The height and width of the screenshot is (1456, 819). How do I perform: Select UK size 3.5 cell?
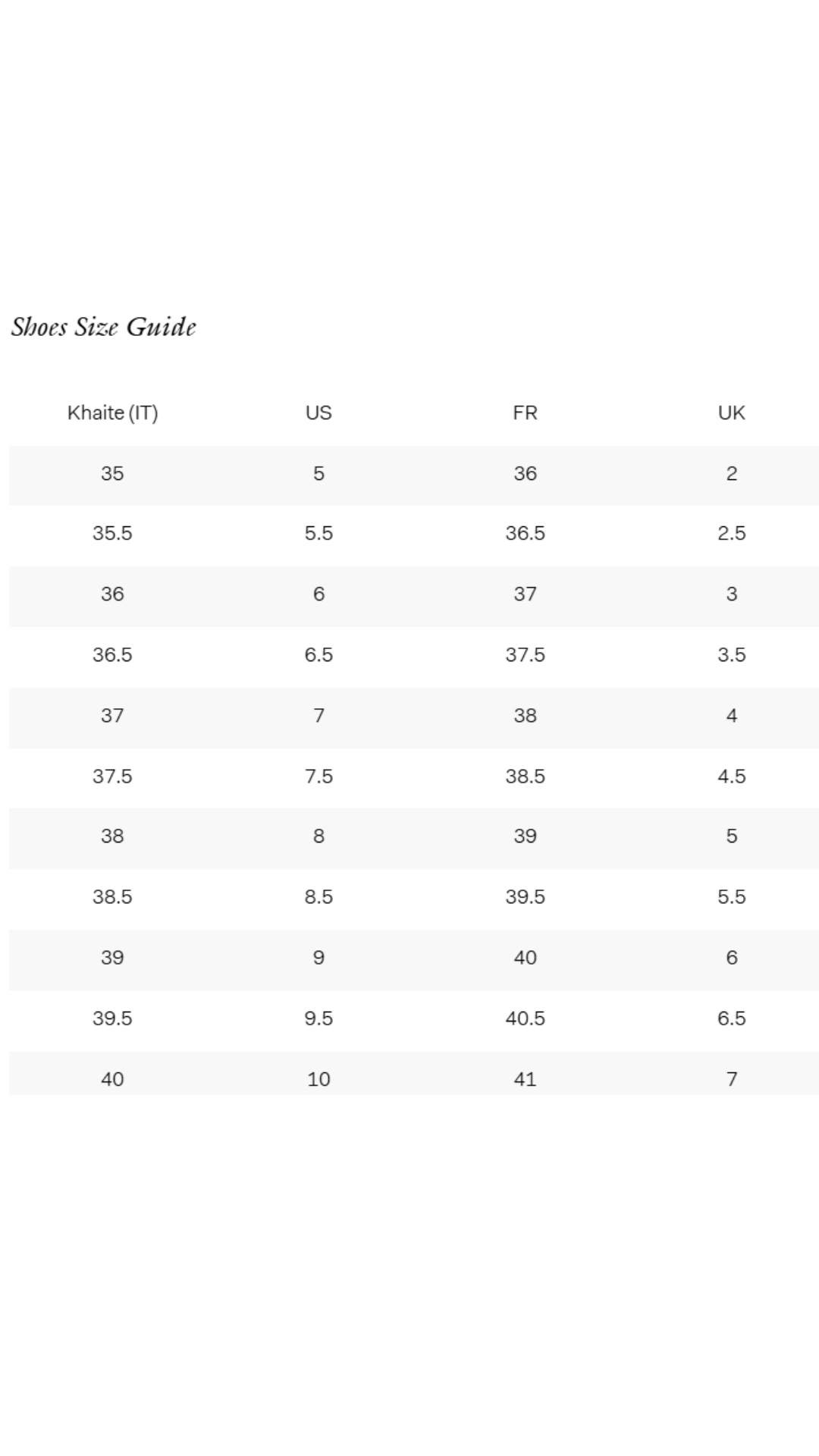731,654
